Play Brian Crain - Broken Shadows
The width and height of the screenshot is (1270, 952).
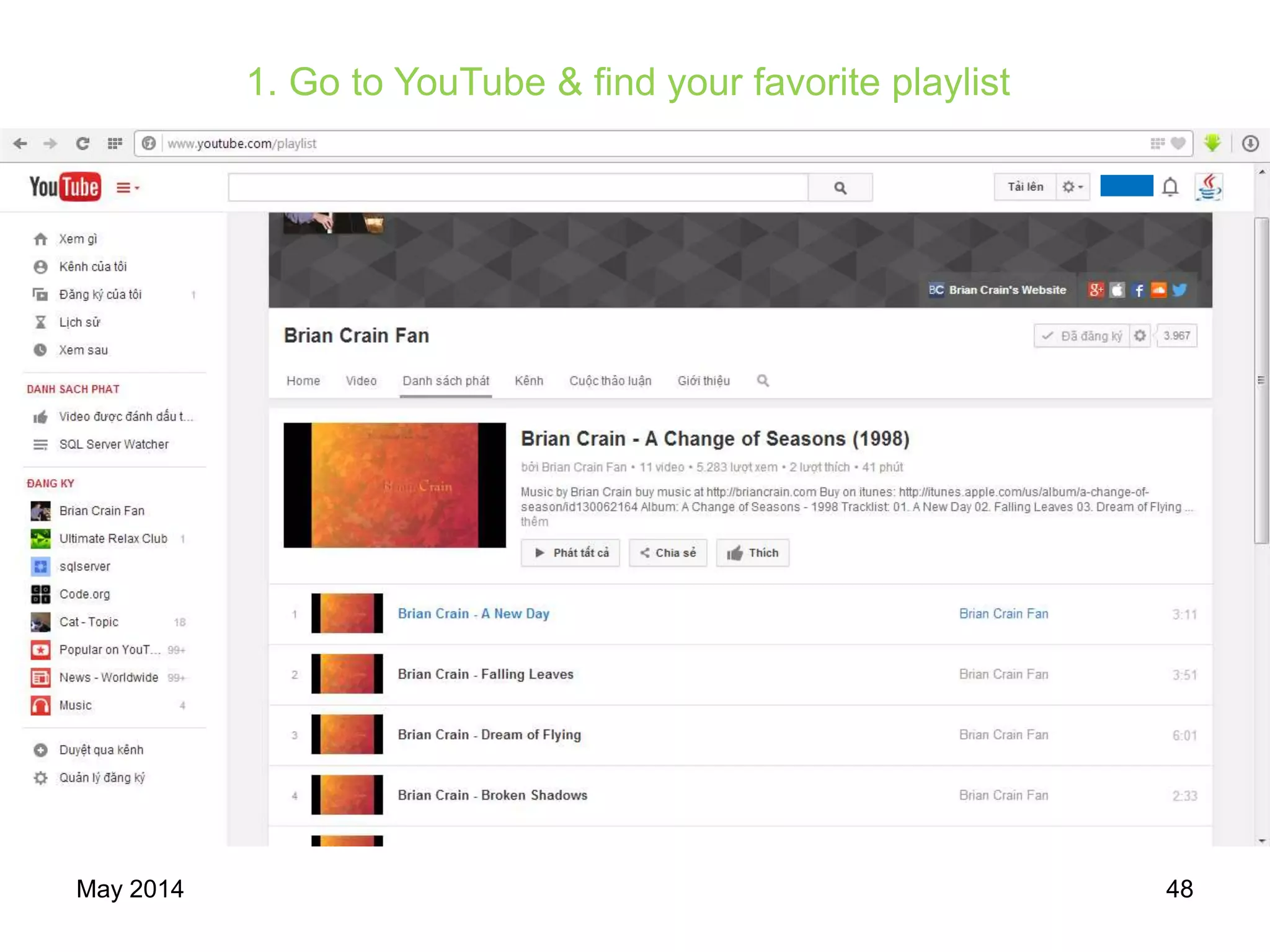click(x=492, y=796)
